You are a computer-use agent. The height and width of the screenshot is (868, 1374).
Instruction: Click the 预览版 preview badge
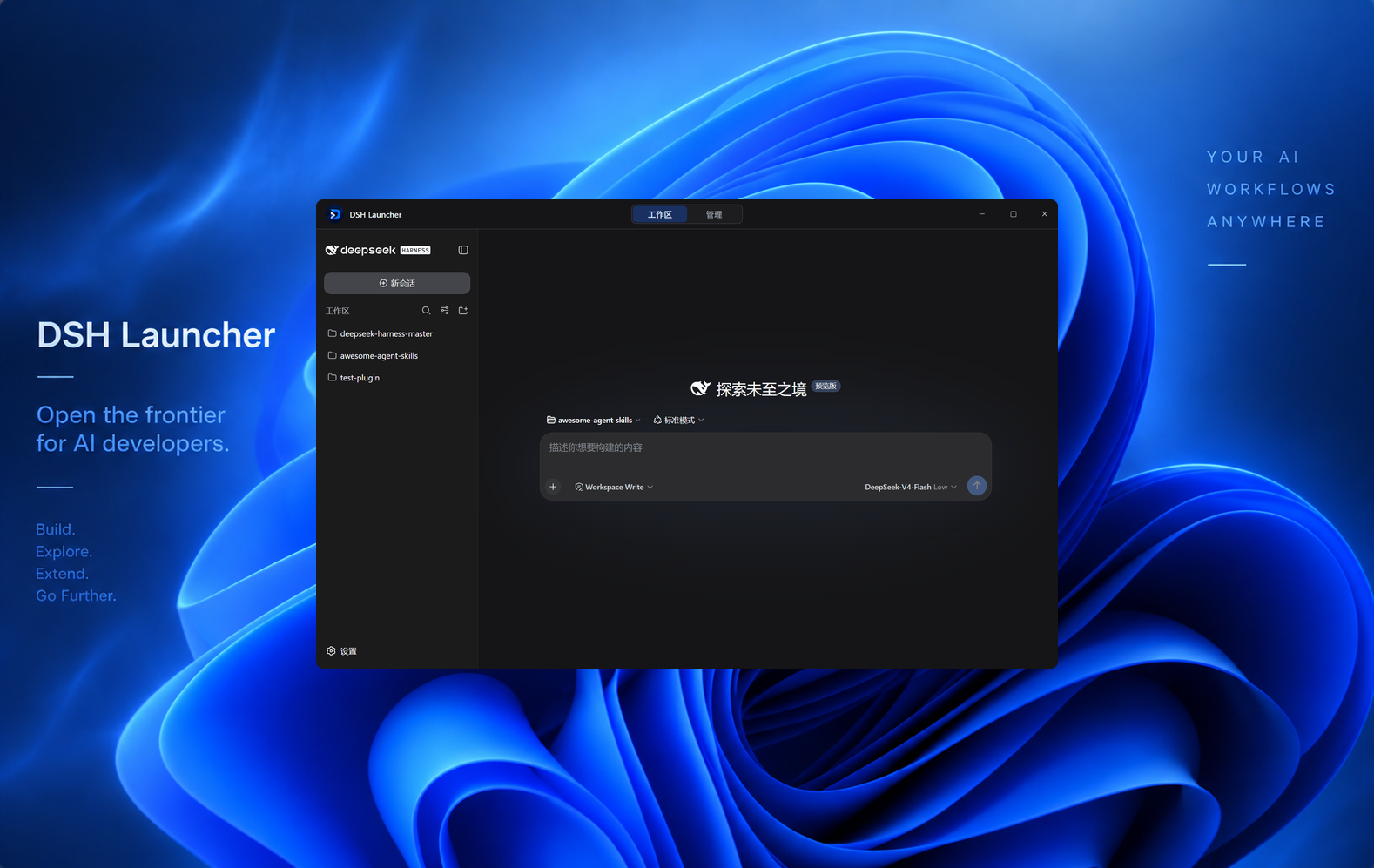(825, 386)
